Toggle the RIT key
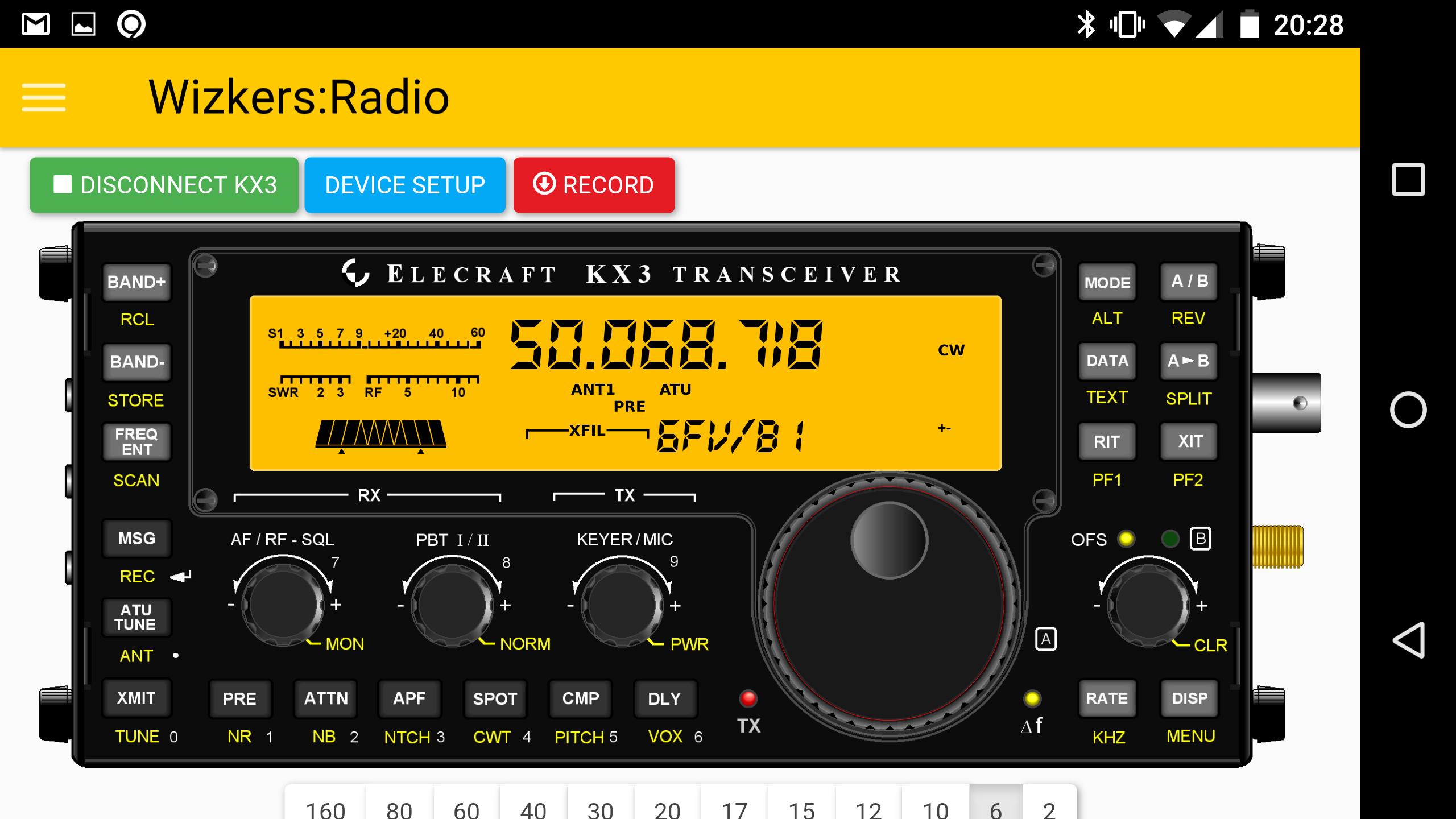The image size is (1456, 819). click(x=1107, y=441)
